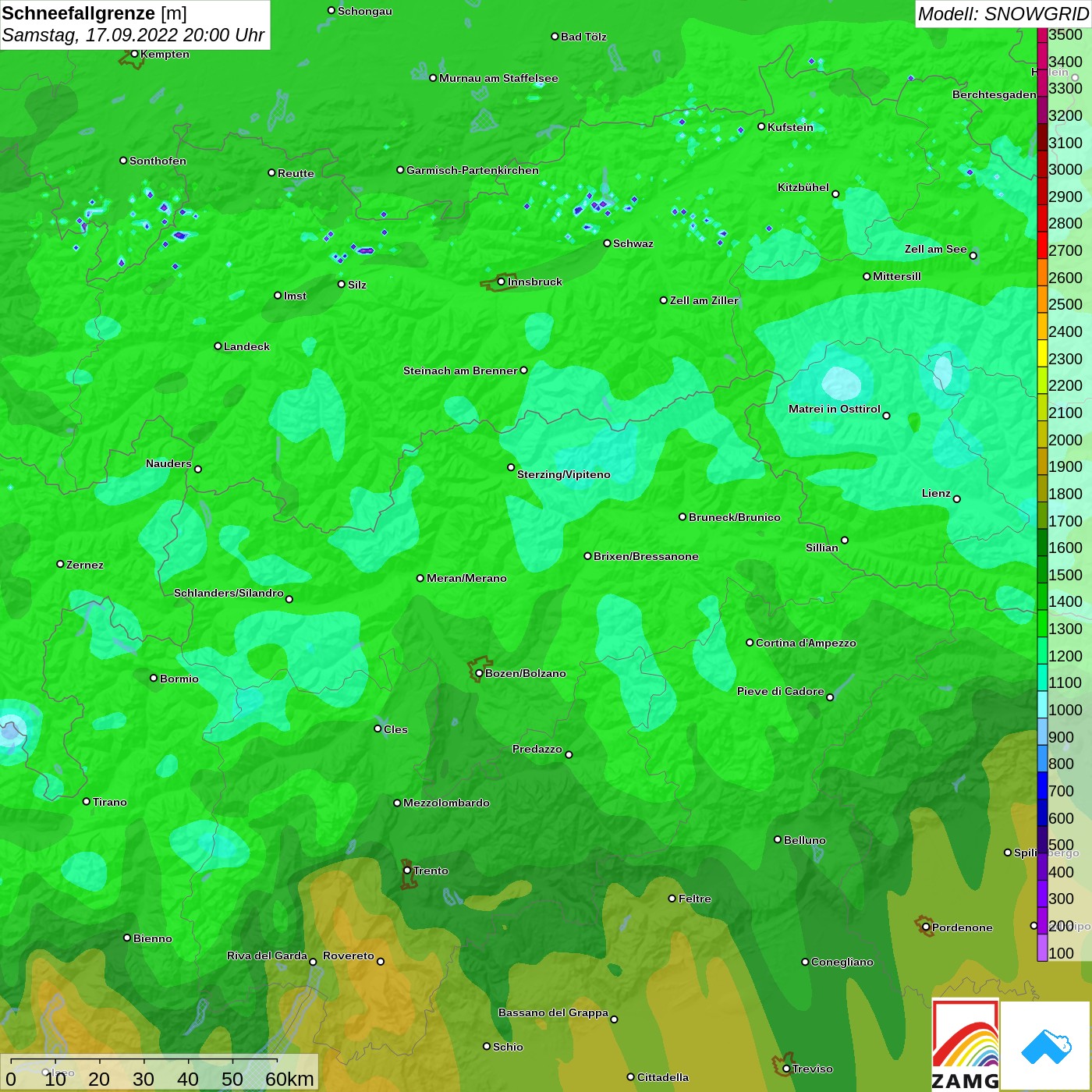This screenshot has height=1092, width=1092.
Task: Click the Bassano del Grappa label
Action: click(x=553, y=1012)
